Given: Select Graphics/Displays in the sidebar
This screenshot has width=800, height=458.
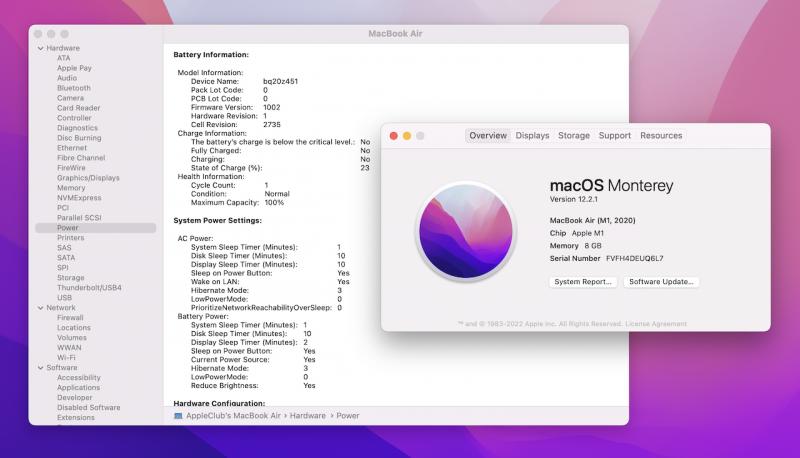Looking at the screenshot, I should coord(88,178).
